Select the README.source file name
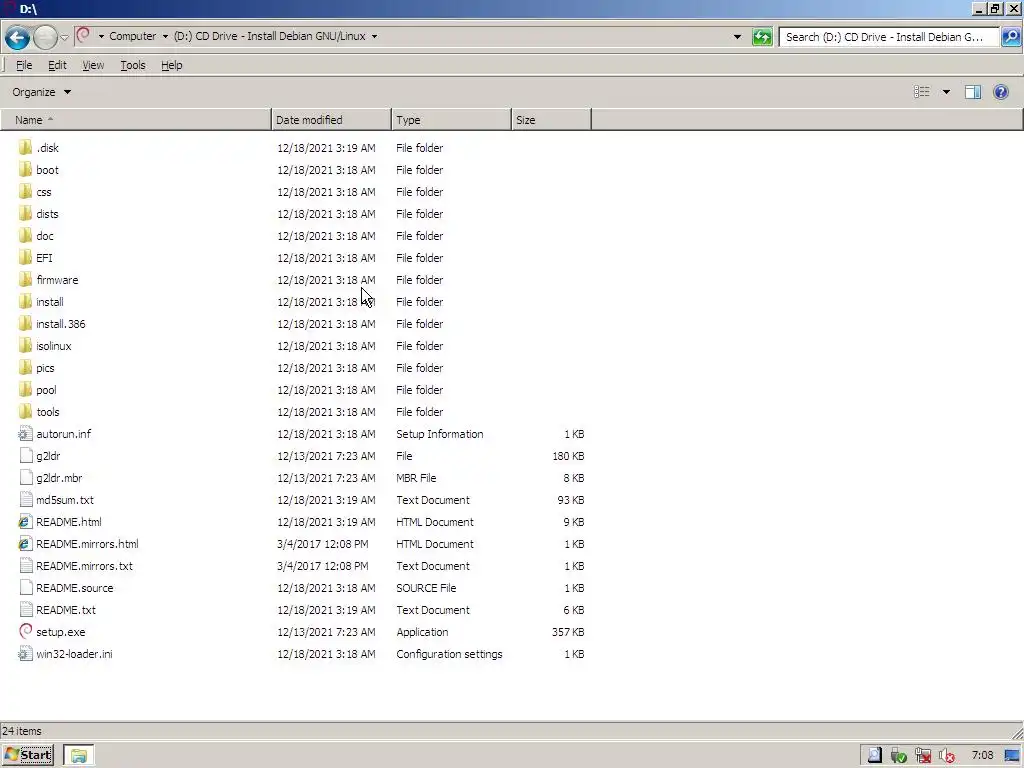This screenshot has height=768, width=1024. click(74, 588)
